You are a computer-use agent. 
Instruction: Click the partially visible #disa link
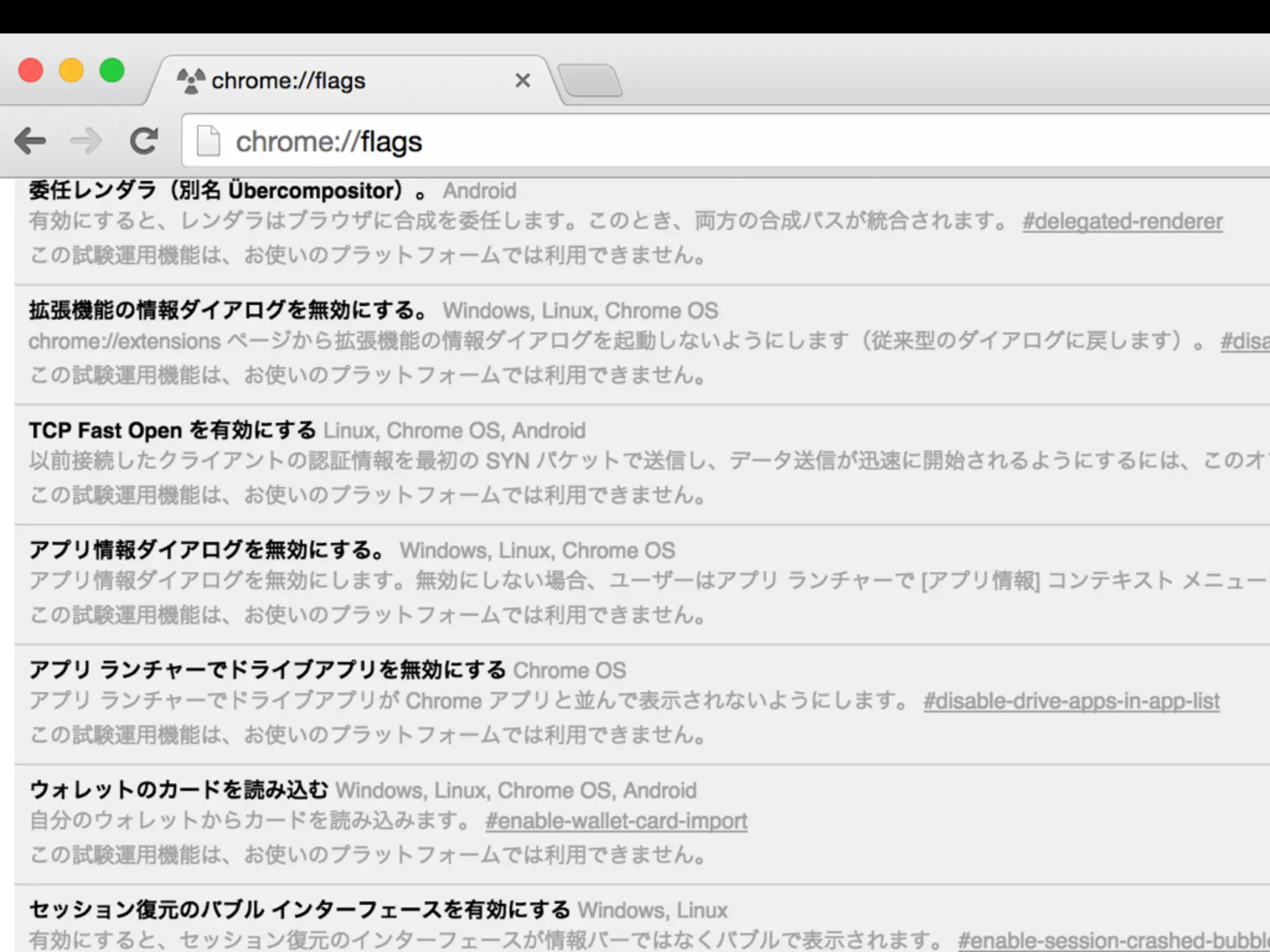click(1244, 342)
